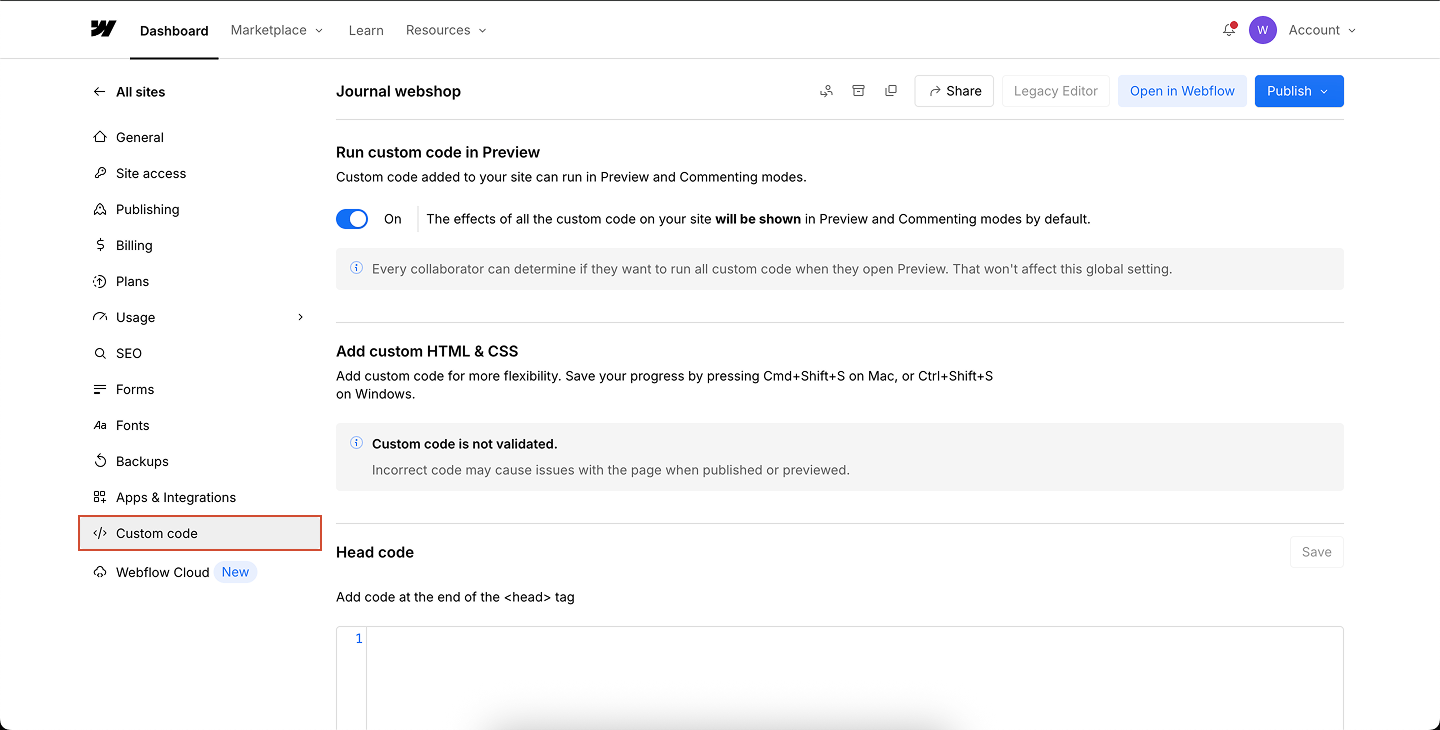Click into the Head code editor

point(855,678)
